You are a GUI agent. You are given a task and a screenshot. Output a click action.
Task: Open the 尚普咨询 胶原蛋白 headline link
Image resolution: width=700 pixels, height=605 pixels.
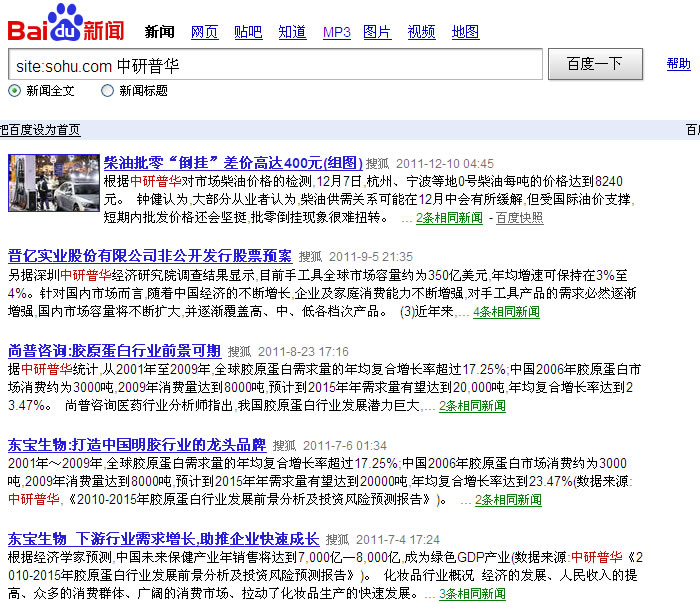[x=114, y=351]
